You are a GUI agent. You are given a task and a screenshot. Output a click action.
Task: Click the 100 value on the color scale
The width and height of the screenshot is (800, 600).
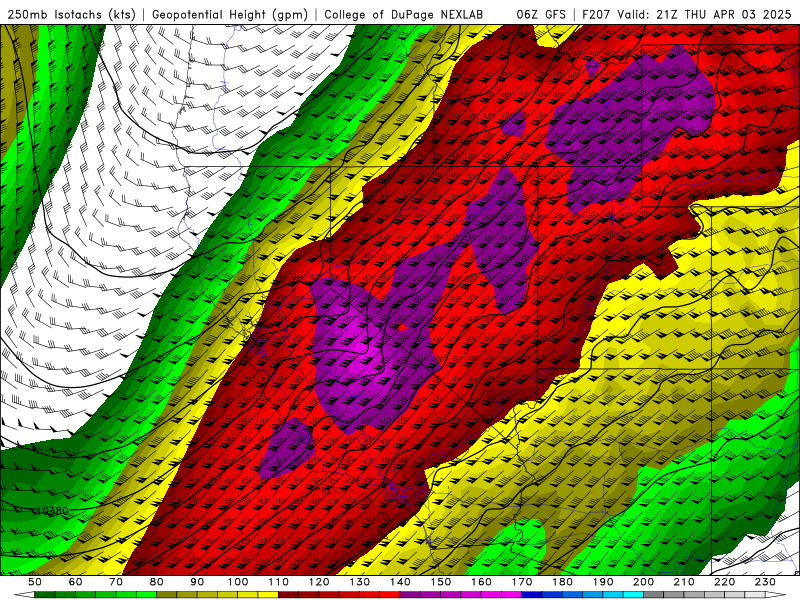tap(238, 582)
